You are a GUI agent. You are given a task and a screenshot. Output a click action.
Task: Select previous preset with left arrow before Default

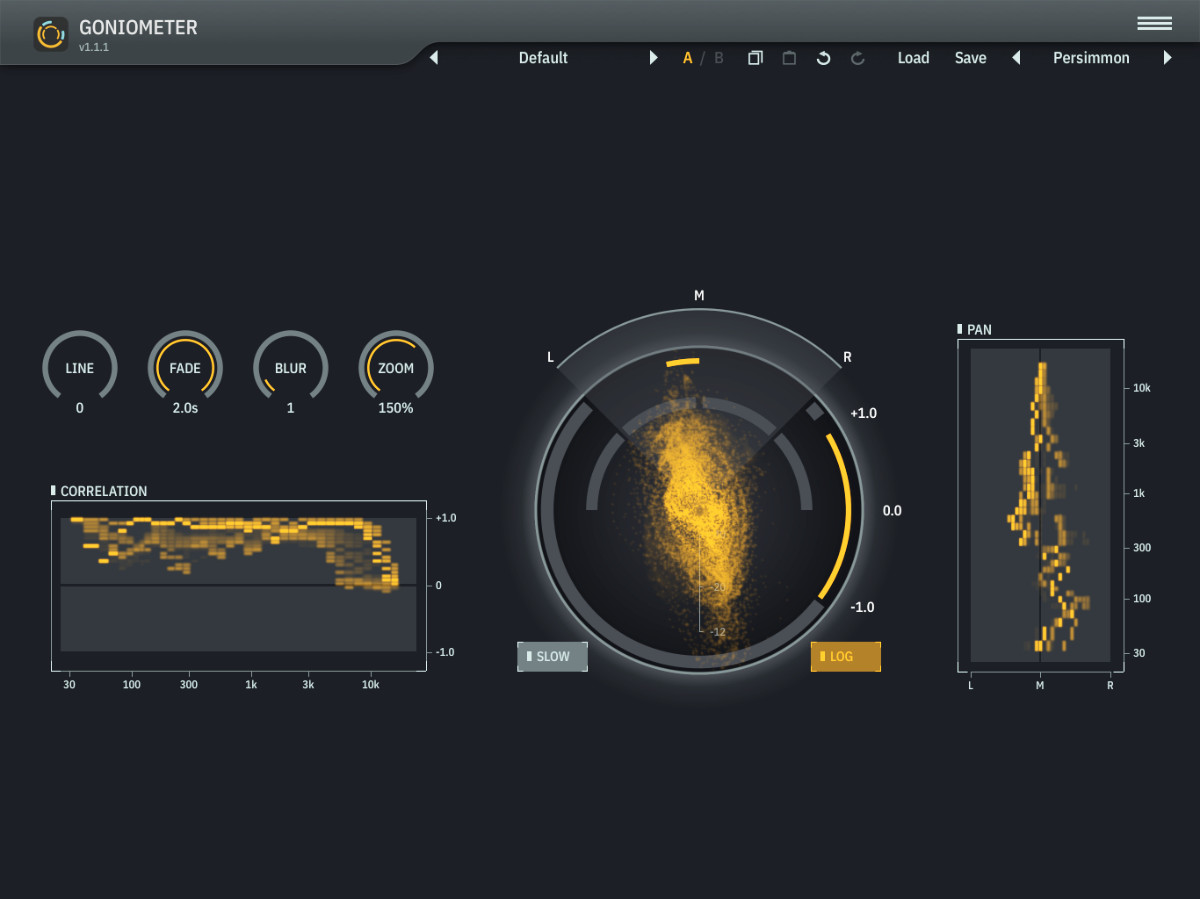434,58
